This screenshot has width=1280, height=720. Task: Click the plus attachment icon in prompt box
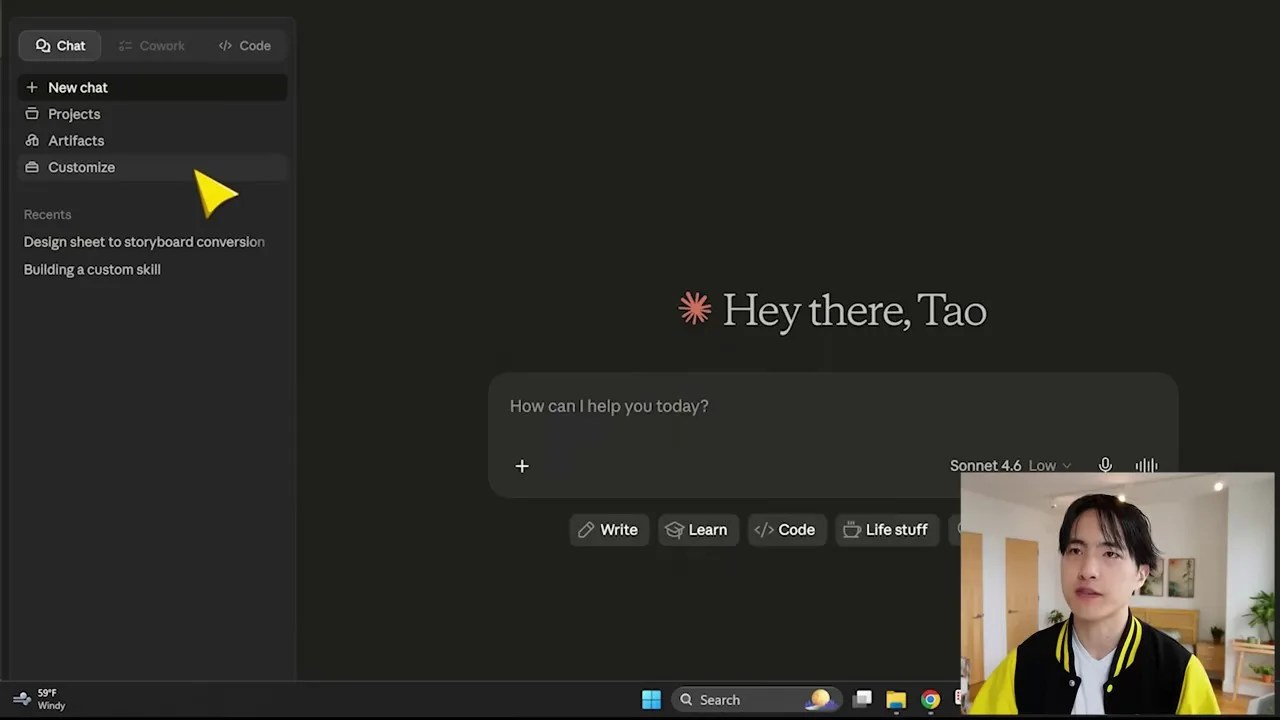click(522, 466)
